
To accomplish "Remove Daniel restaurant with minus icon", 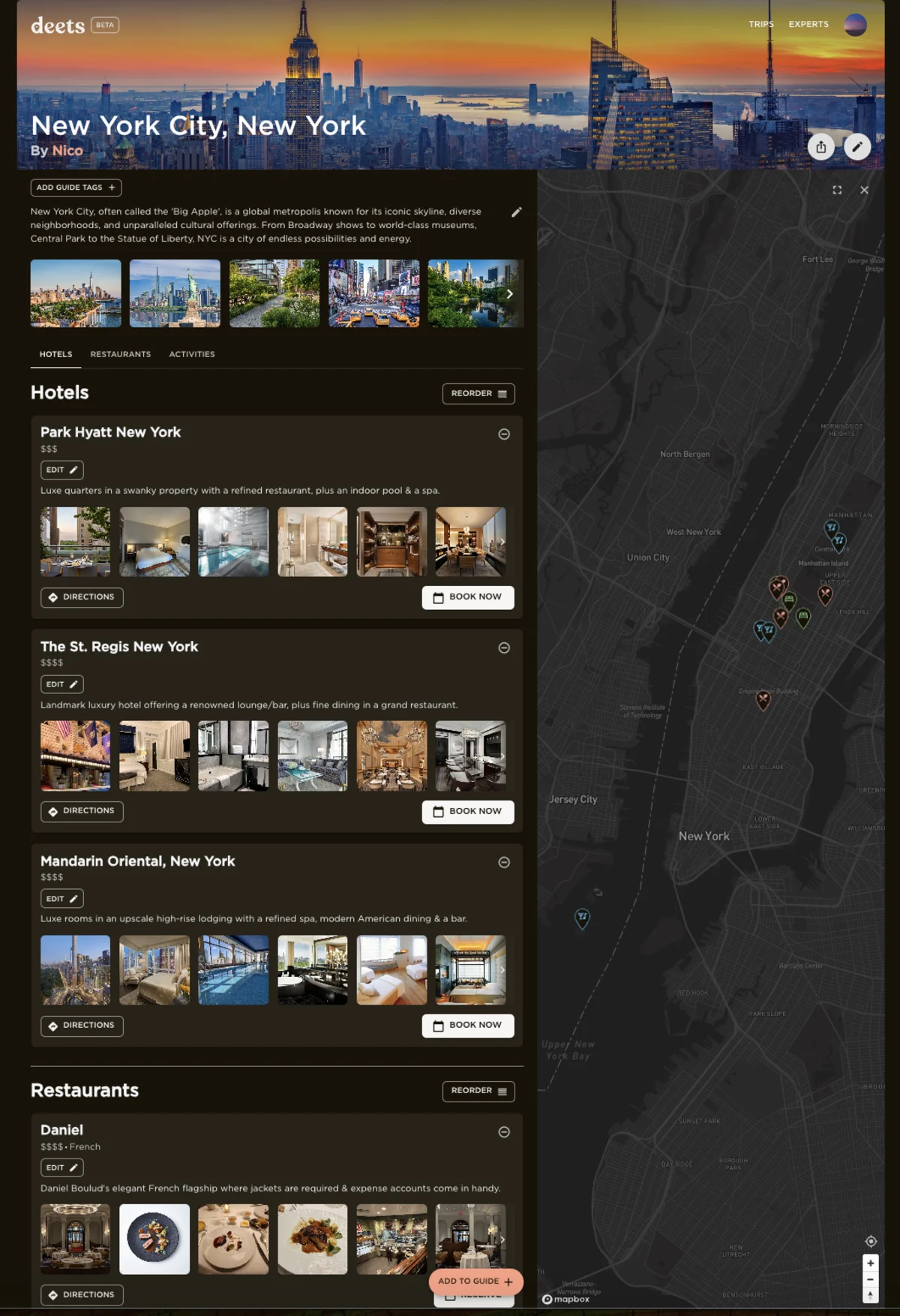I will tap(504, 1131).
